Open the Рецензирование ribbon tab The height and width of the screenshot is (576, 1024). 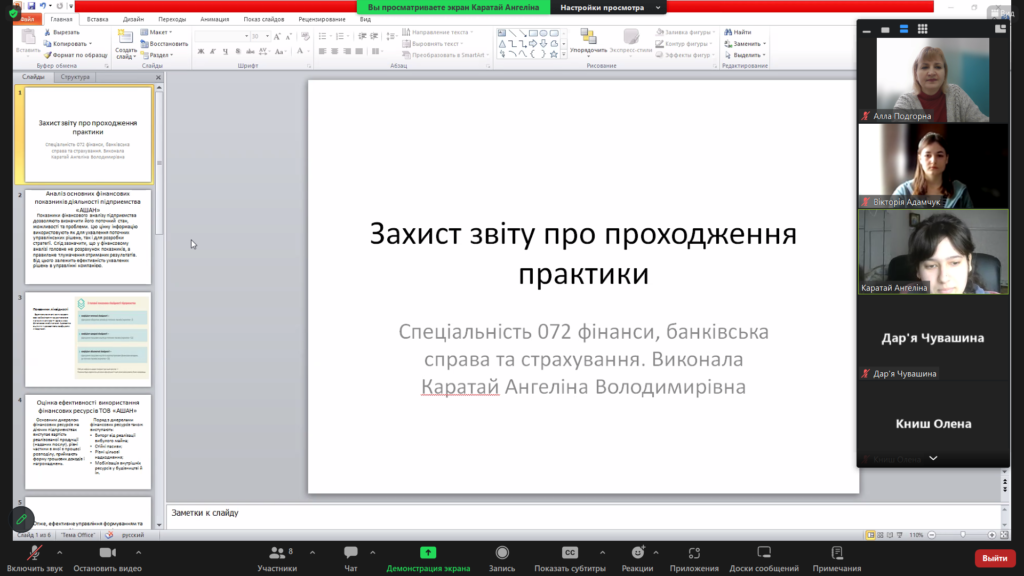click(322, 20)
